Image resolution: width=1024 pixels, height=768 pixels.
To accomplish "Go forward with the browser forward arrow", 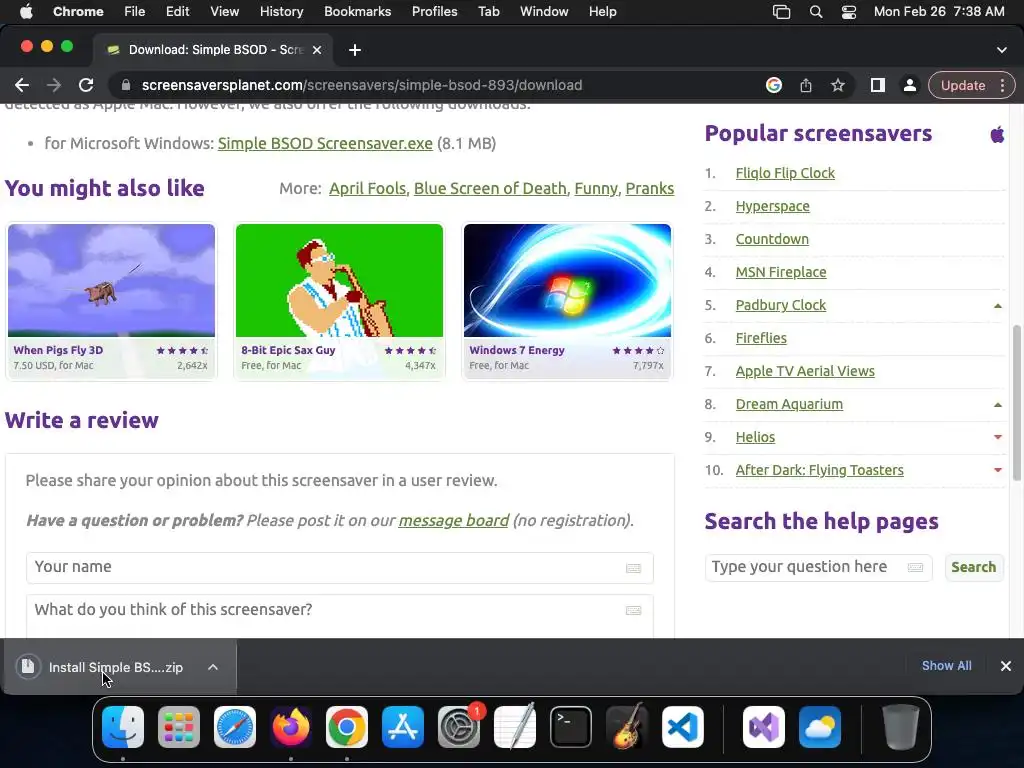I will [54, 86].
